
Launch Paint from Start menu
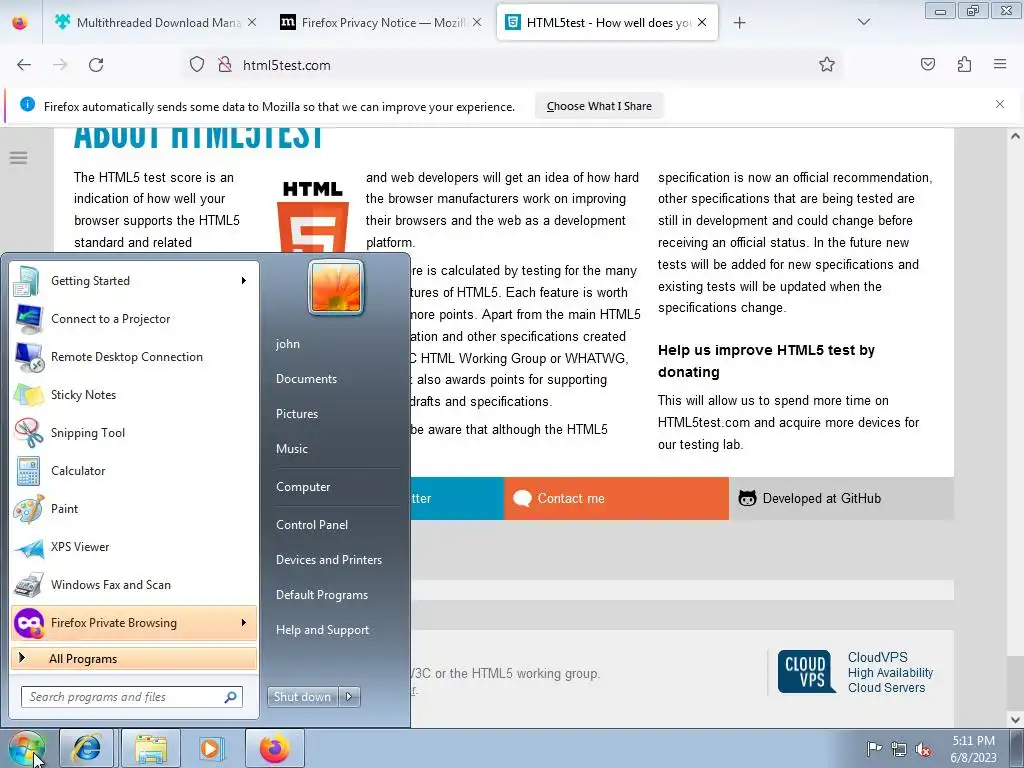pos(134,509)
